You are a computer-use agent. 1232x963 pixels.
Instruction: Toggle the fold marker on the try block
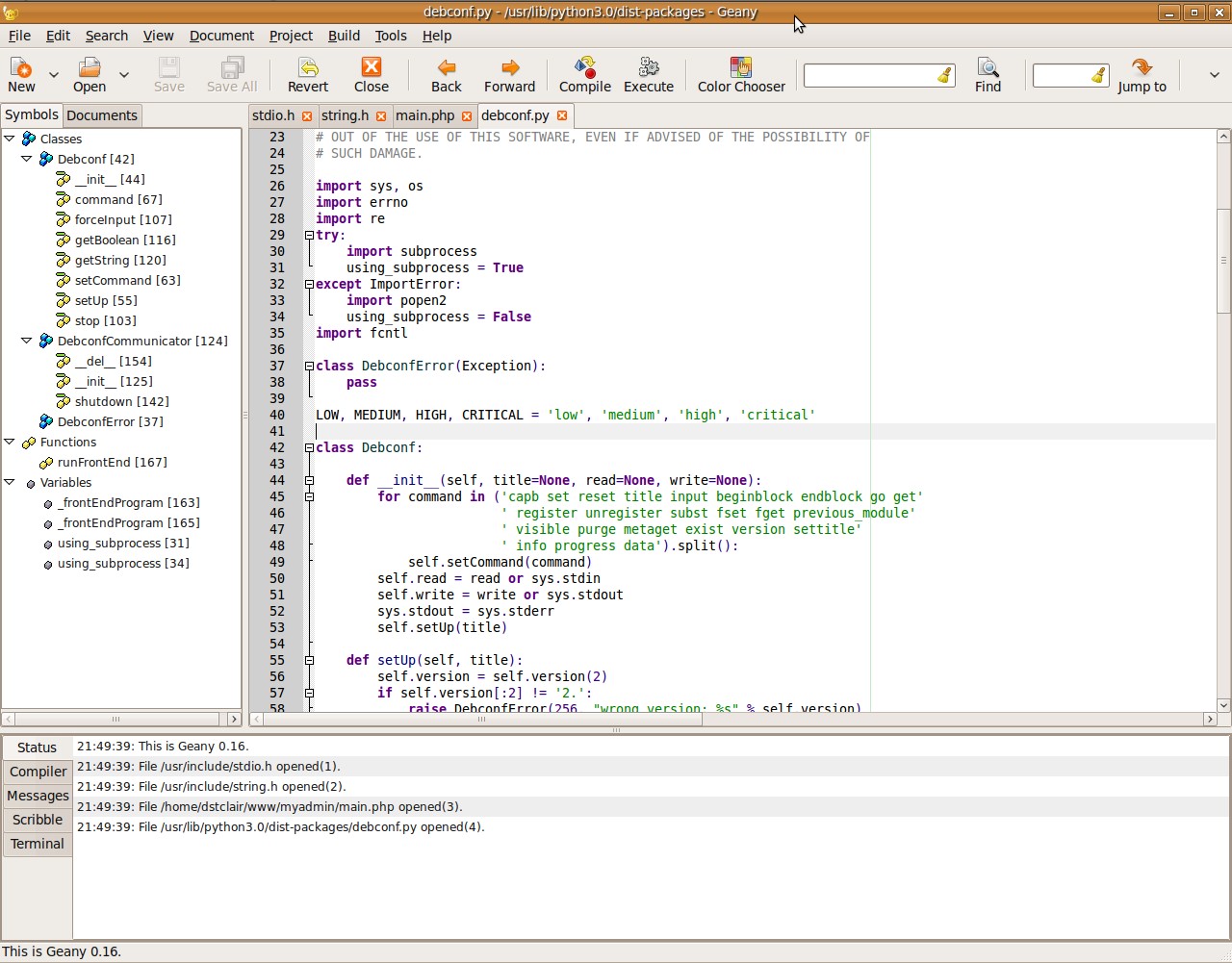click(x=309, y=235)
